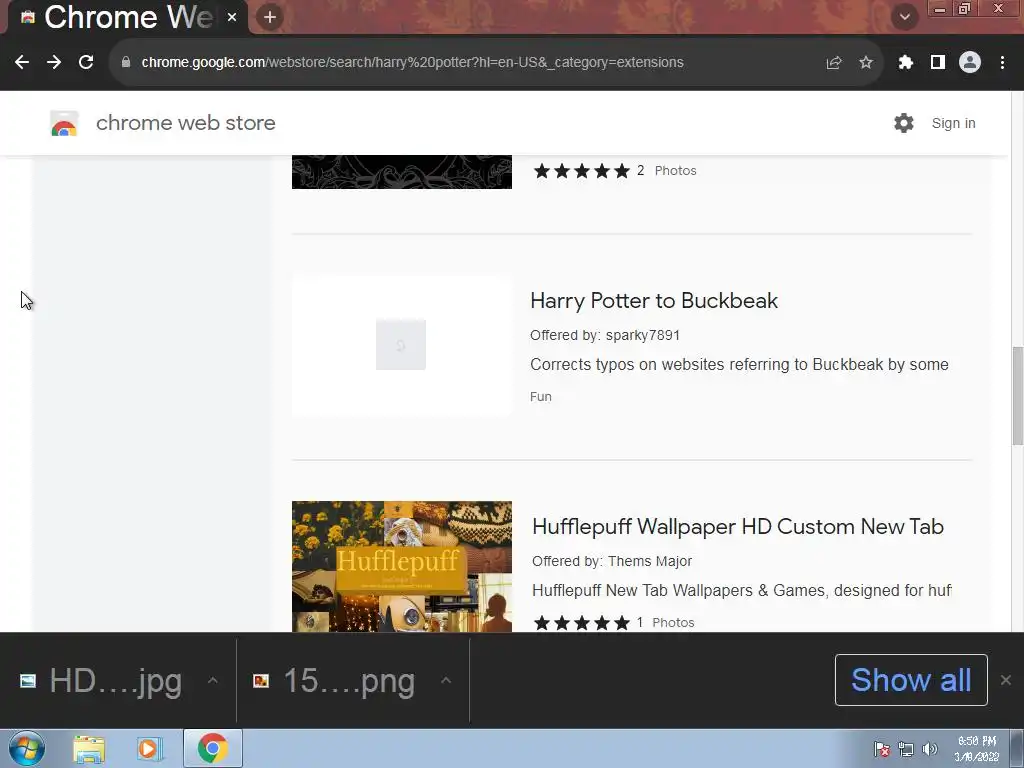
Task: Open Windows Explorer from the taskbar
Action: tap(89, 748)
